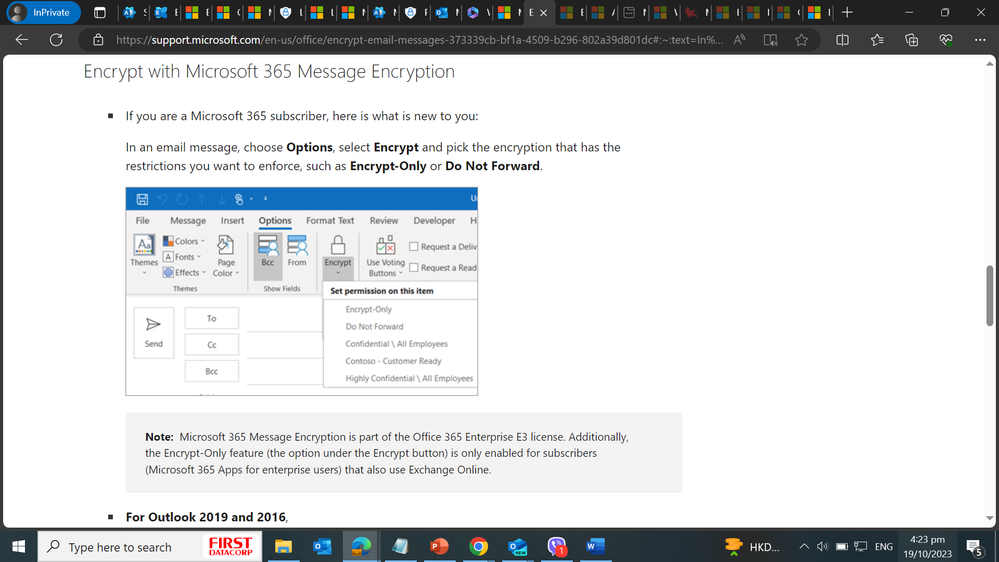
Task: Click the text 'For Outlook 2019 and 2016'
Action: (x=206, y=517)
